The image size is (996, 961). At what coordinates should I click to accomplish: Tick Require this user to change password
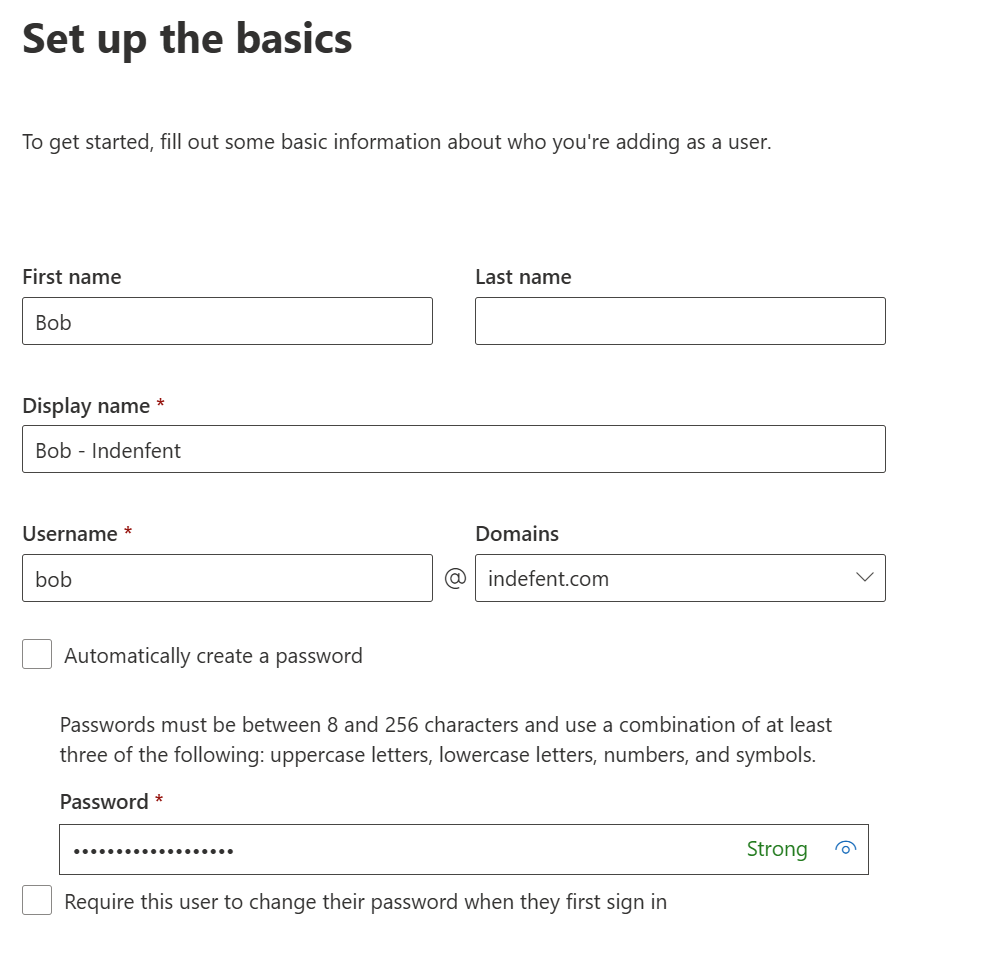pos(37,901)
